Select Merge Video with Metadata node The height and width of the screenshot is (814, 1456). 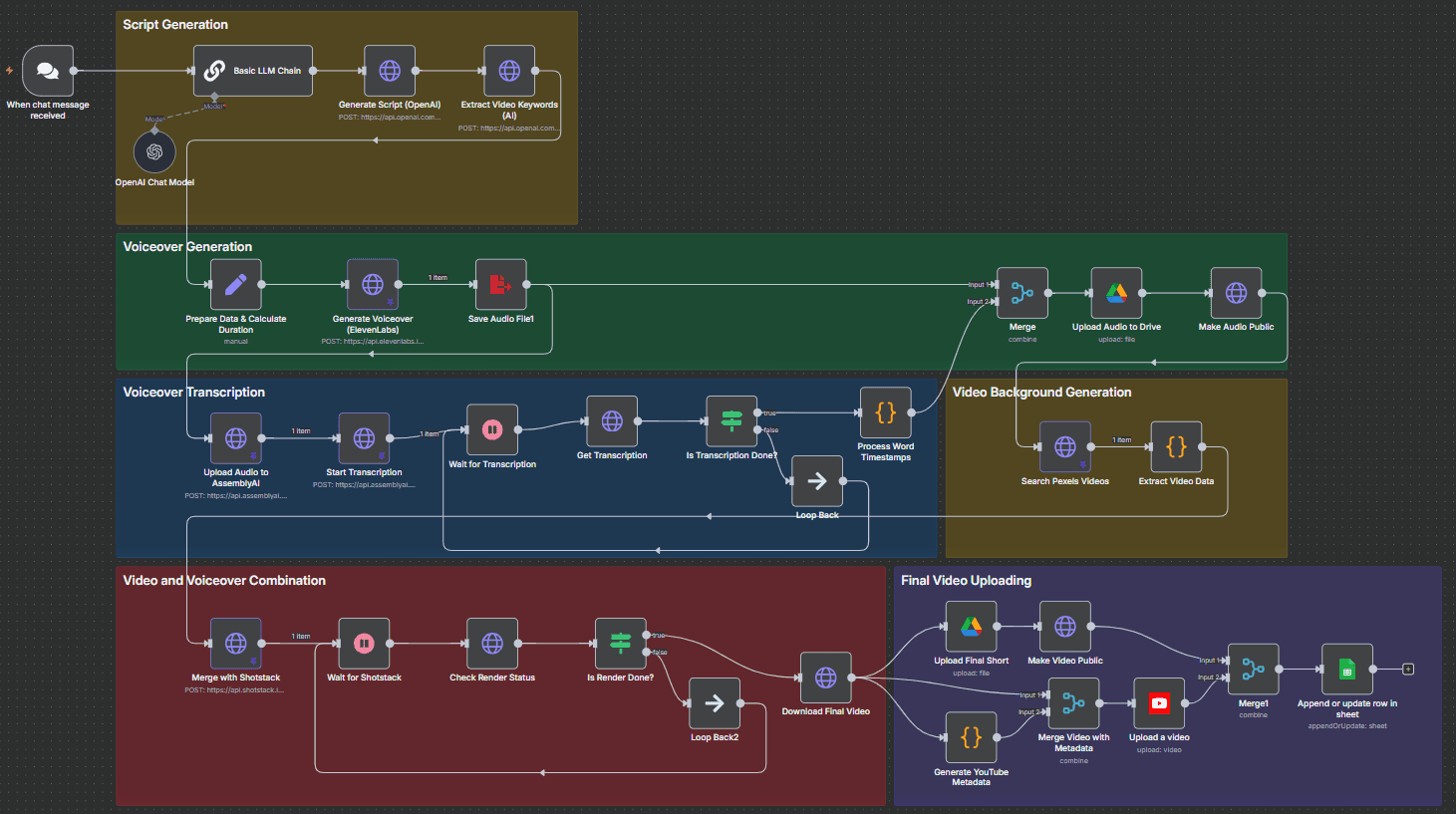click(x=1073, y=703)
